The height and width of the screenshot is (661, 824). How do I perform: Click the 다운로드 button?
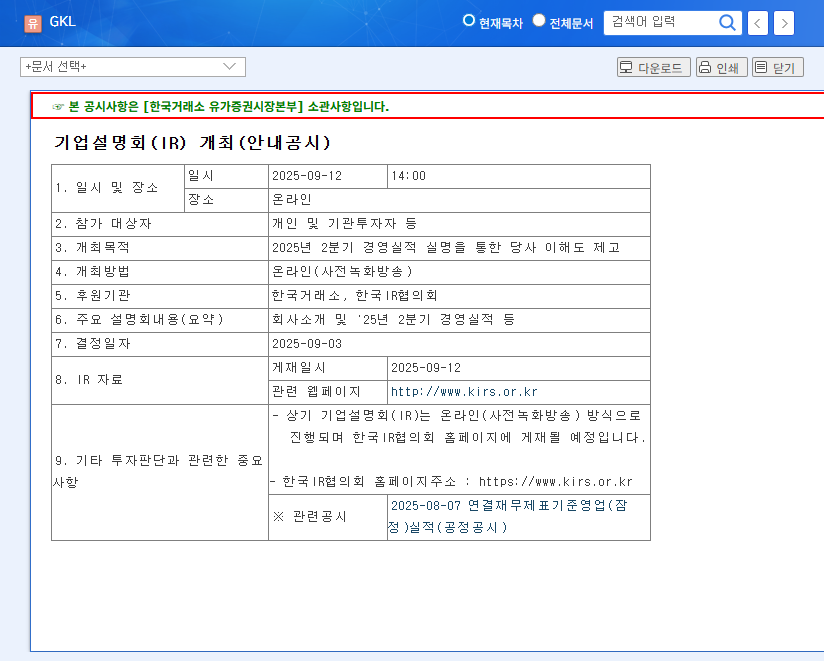click(x=655, y=66)
